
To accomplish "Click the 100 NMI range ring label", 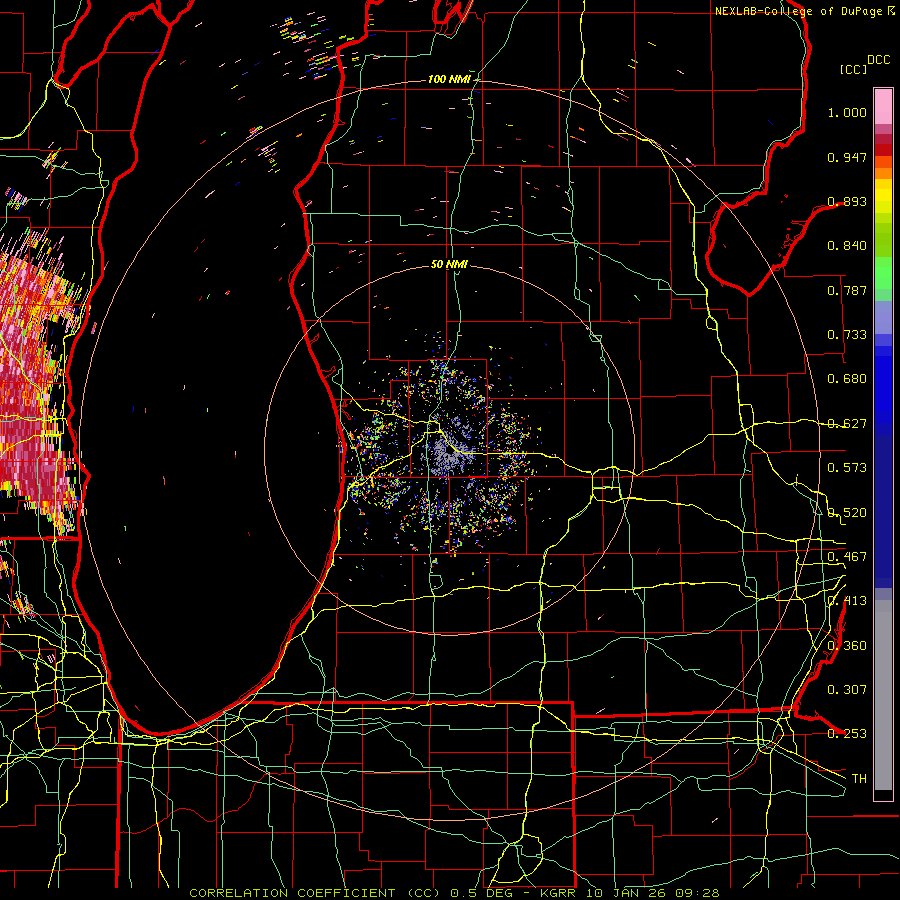I will point(448,79).
